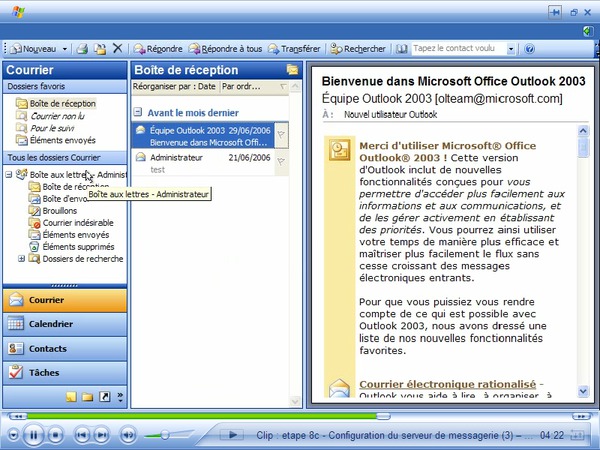The image size is (600, 450).
Task: Click the Move to folder toolbar icon
Action: pyautogui.click(x=100, y=49)
